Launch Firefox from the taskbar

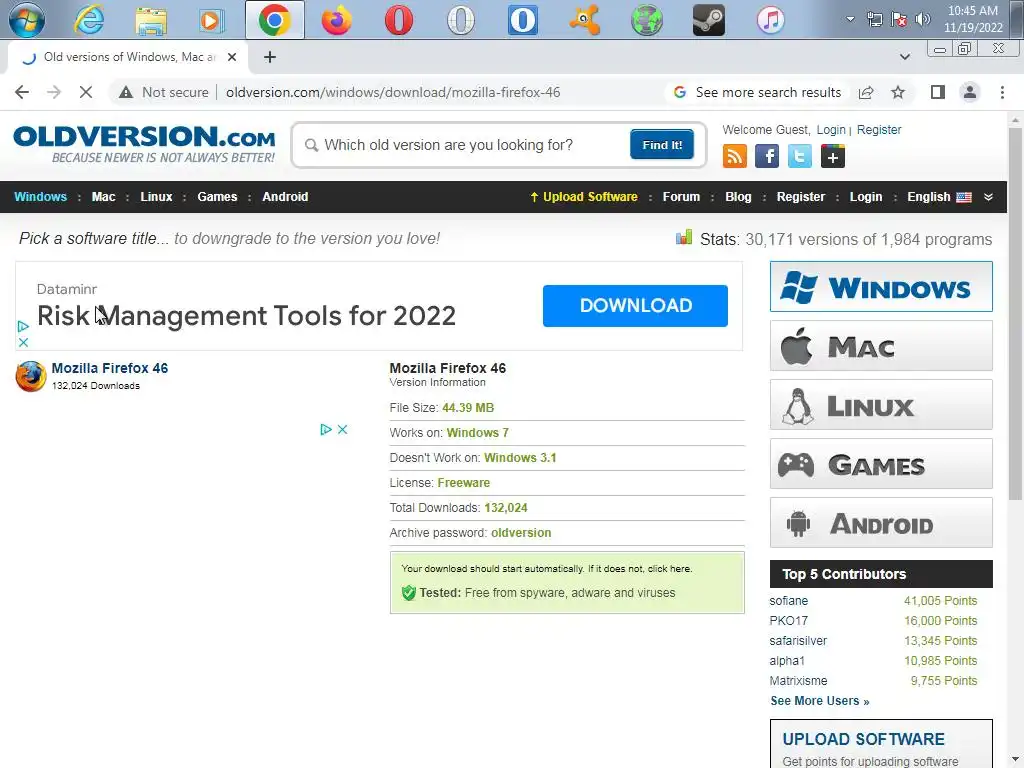(x=336, y=20)
